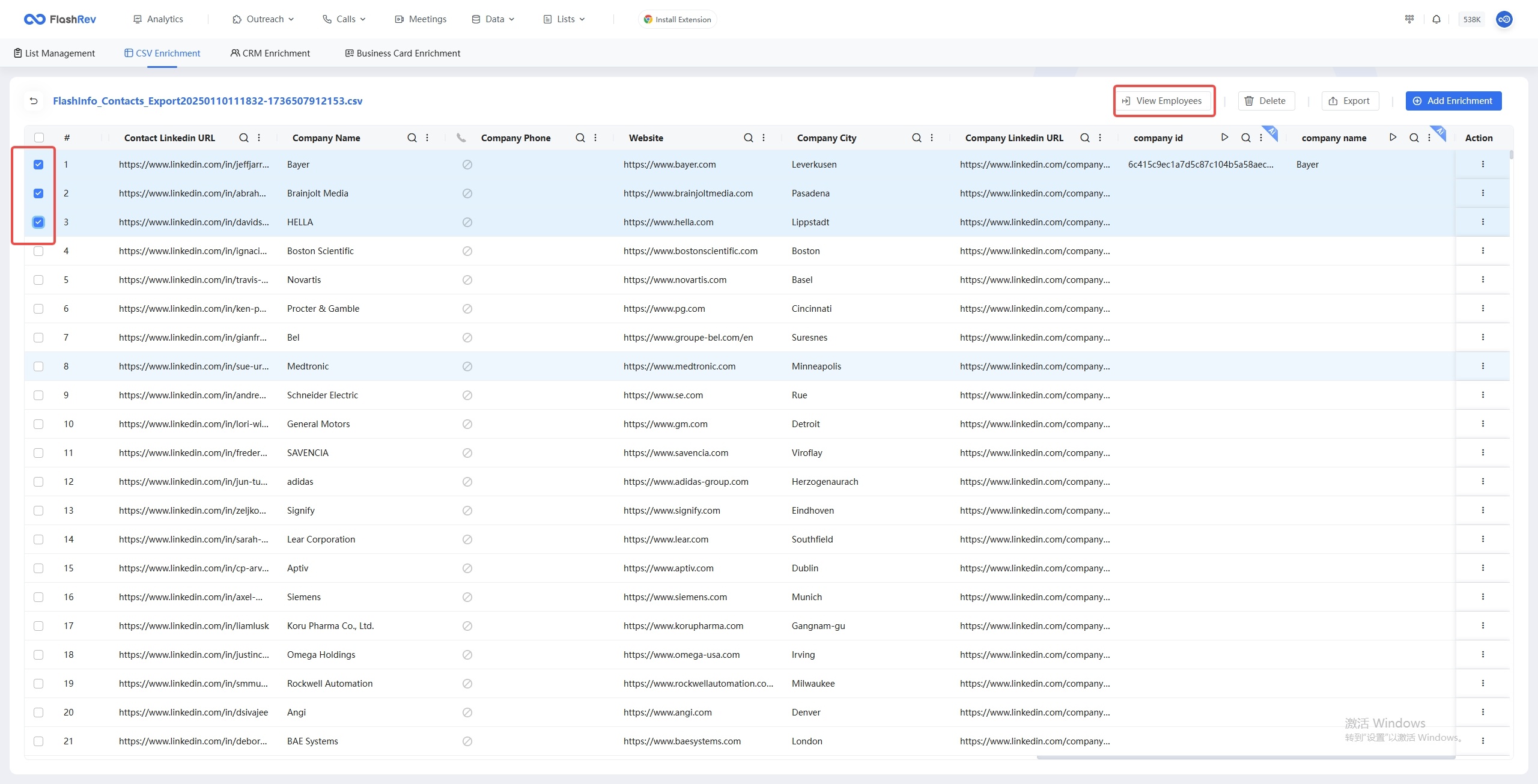Screen dimensions: 1538x784
Task: Switch to CSV Enrichment tab
Action: (x=162, y=53)
